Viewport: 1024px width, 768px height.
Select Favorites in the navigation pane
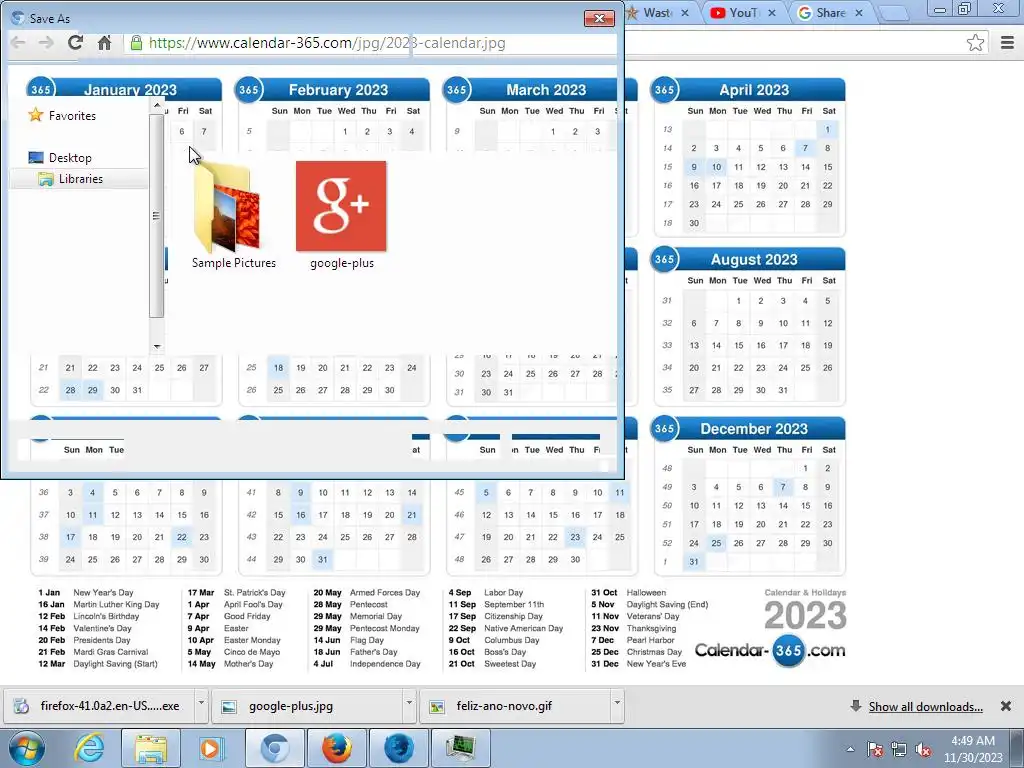click(x=63, y=116)
